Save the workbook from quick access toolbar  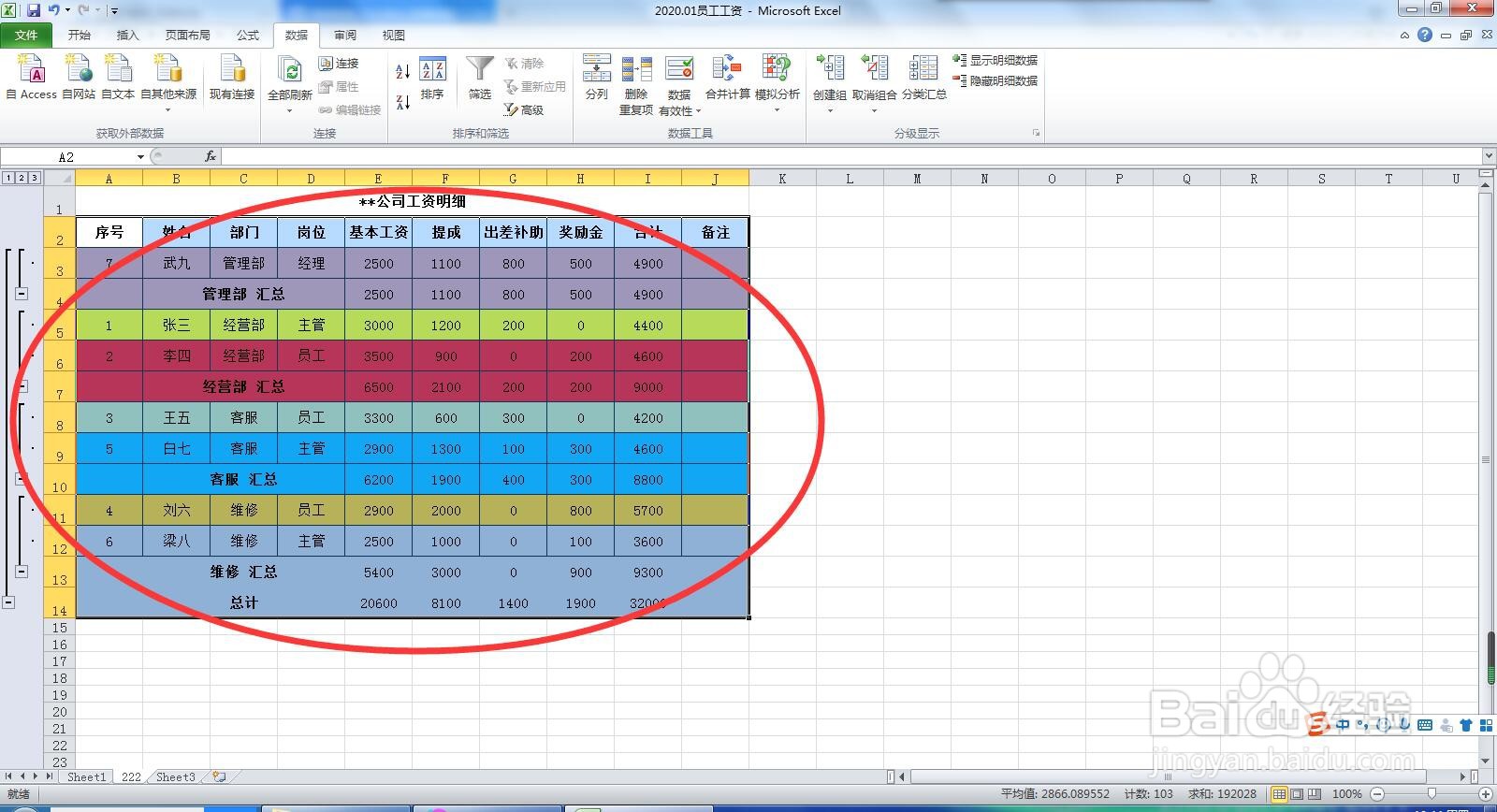pos(34,10)
